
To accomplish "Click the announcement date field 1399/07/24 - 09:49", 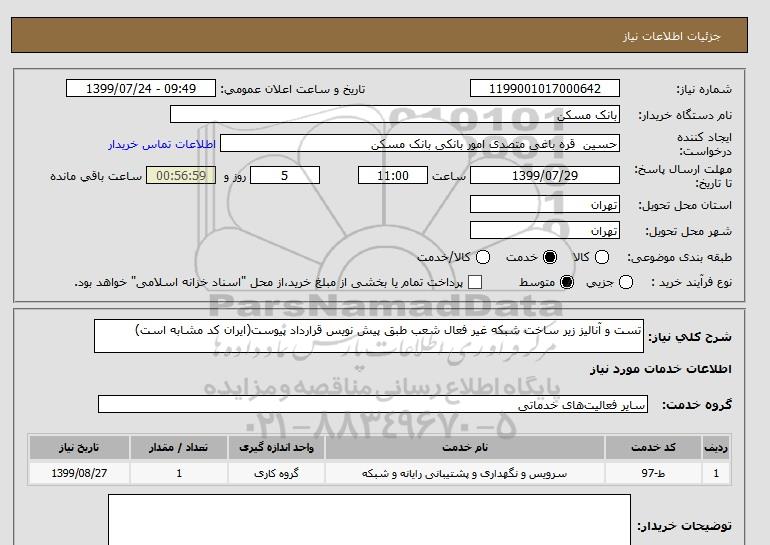I will tap(141, 88).
